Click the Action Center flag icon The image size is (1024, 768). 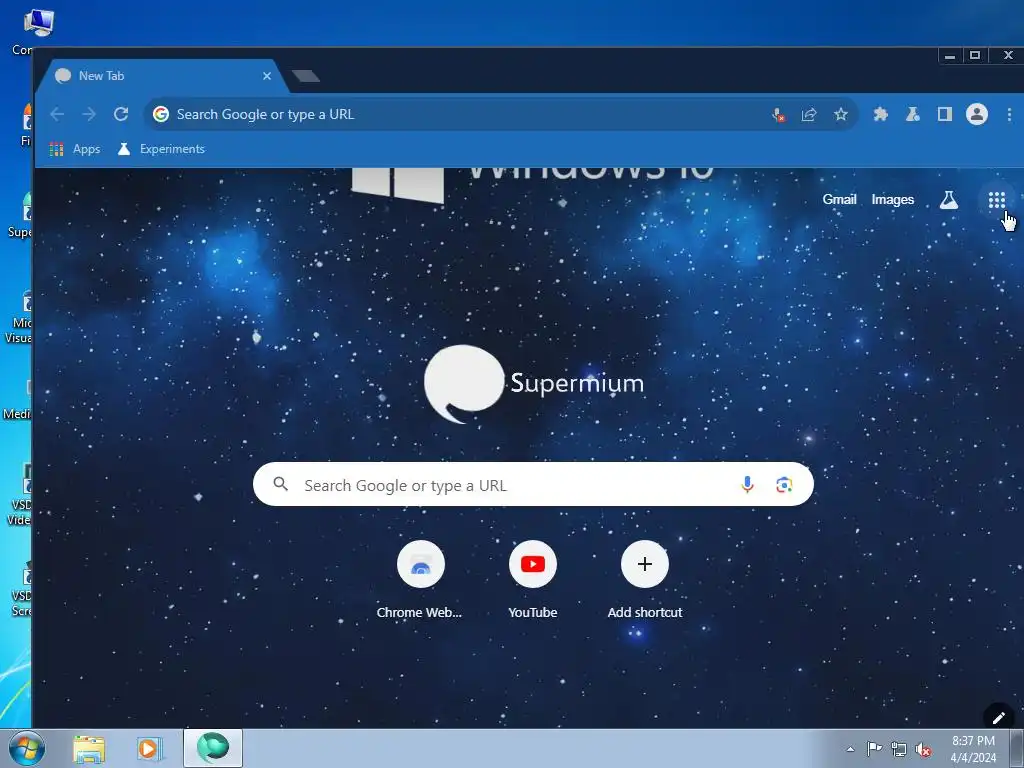click(874, 749)
